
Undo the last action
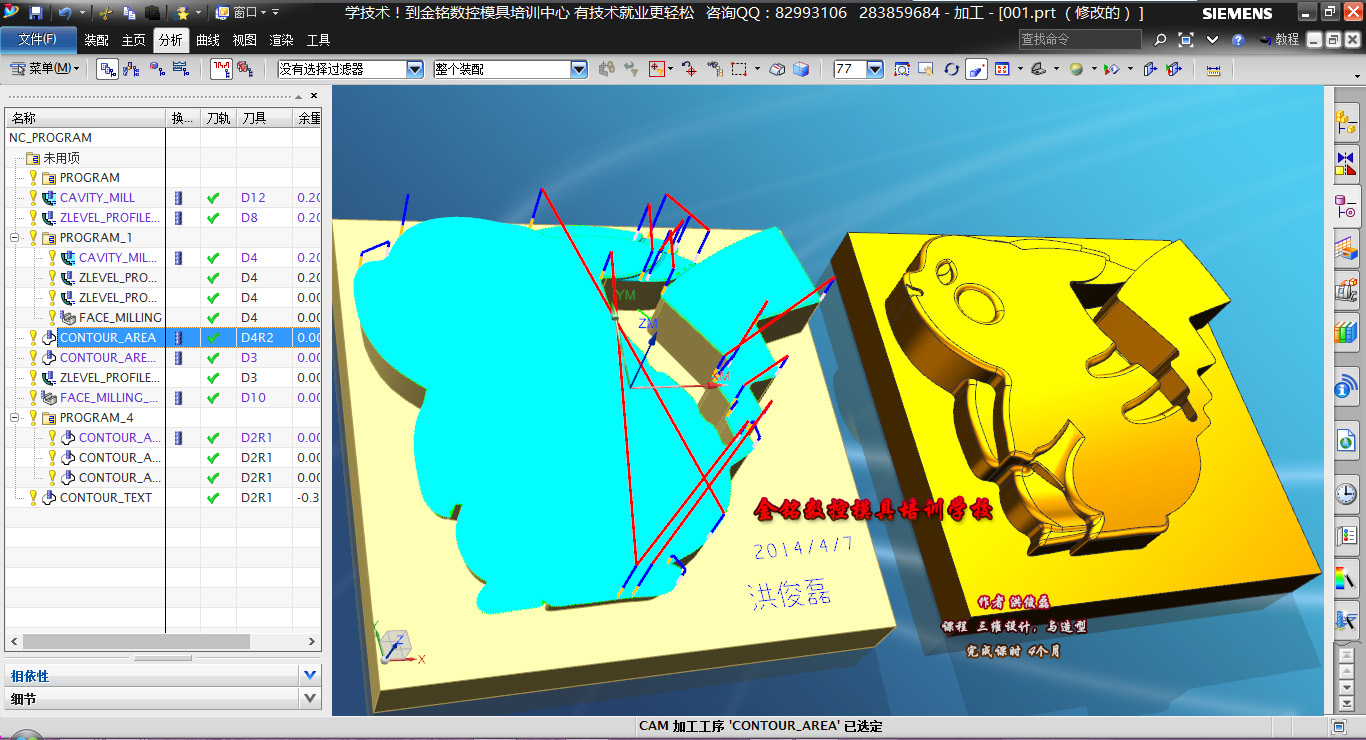65,13
